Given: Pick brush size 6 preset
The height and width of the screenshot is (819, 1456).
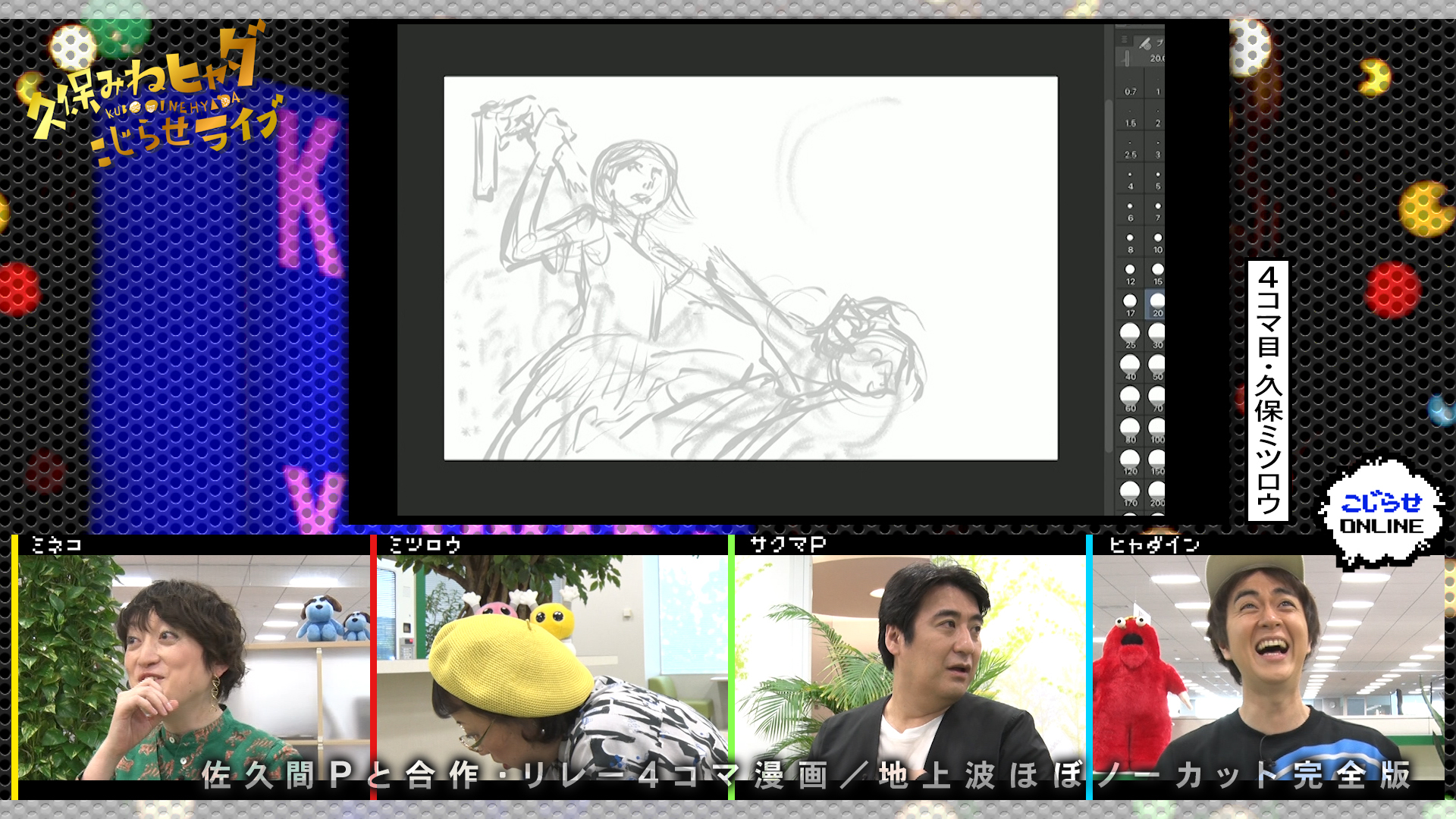Looking at the screenshot, I should (1130, 211).
